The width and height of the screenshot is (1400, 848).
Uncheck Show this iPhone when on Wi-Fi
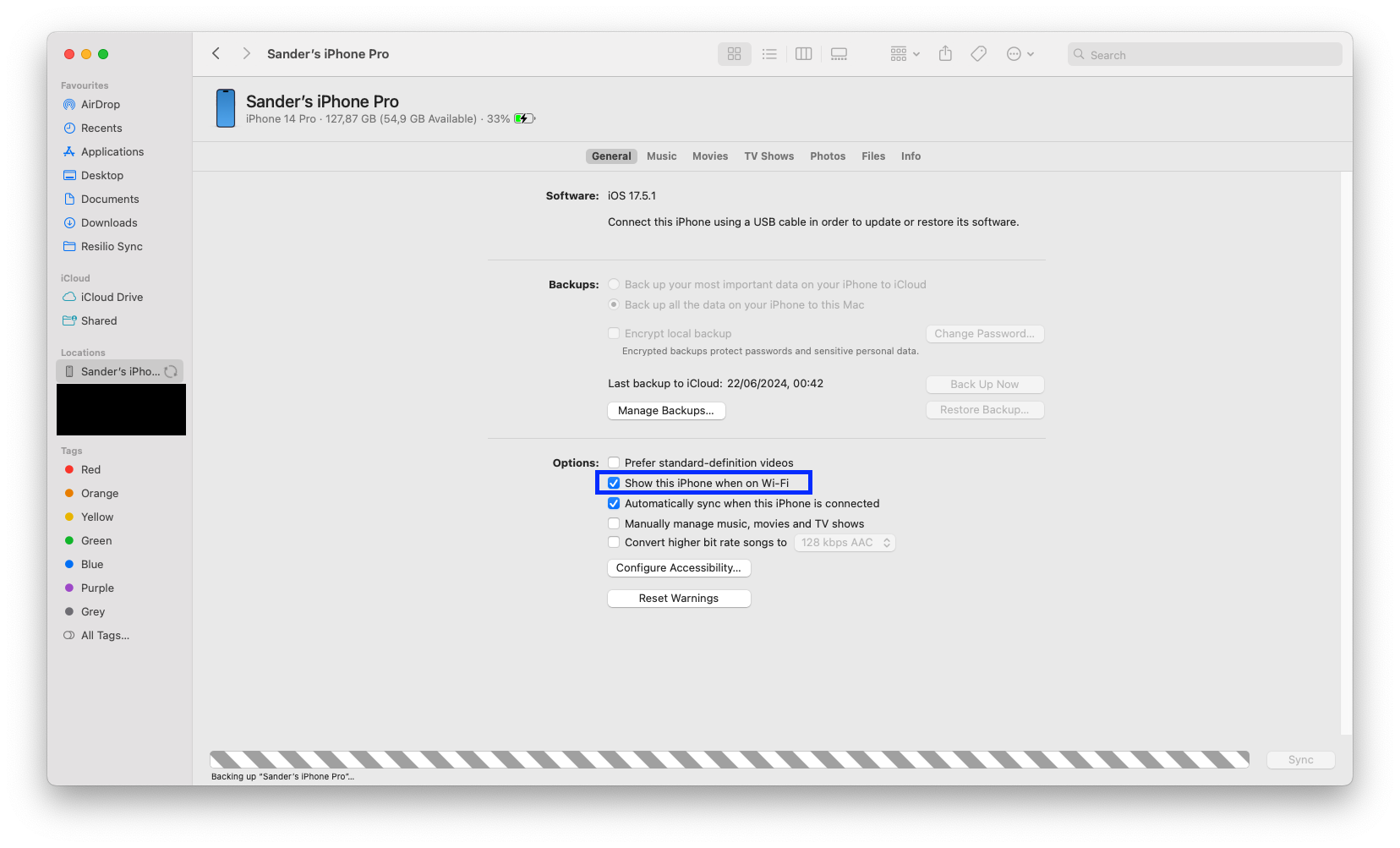click(614, 483)
